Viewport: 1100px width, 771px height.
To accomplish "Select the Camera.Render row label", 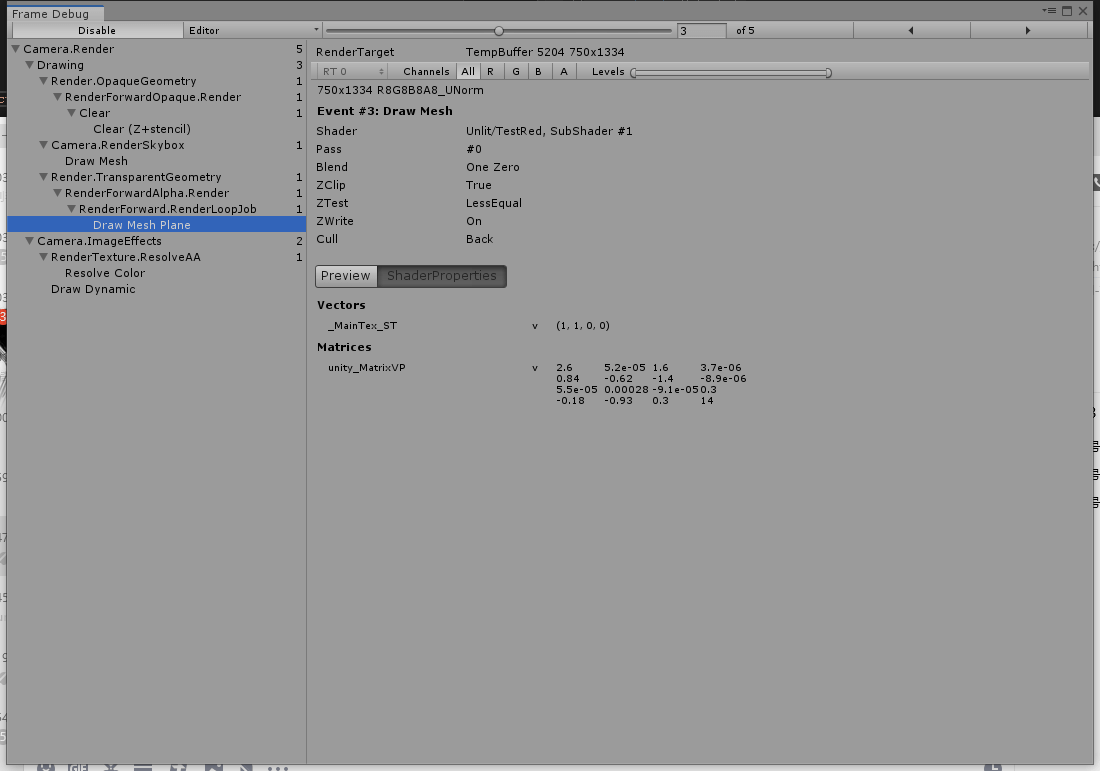I will (68, 49).
